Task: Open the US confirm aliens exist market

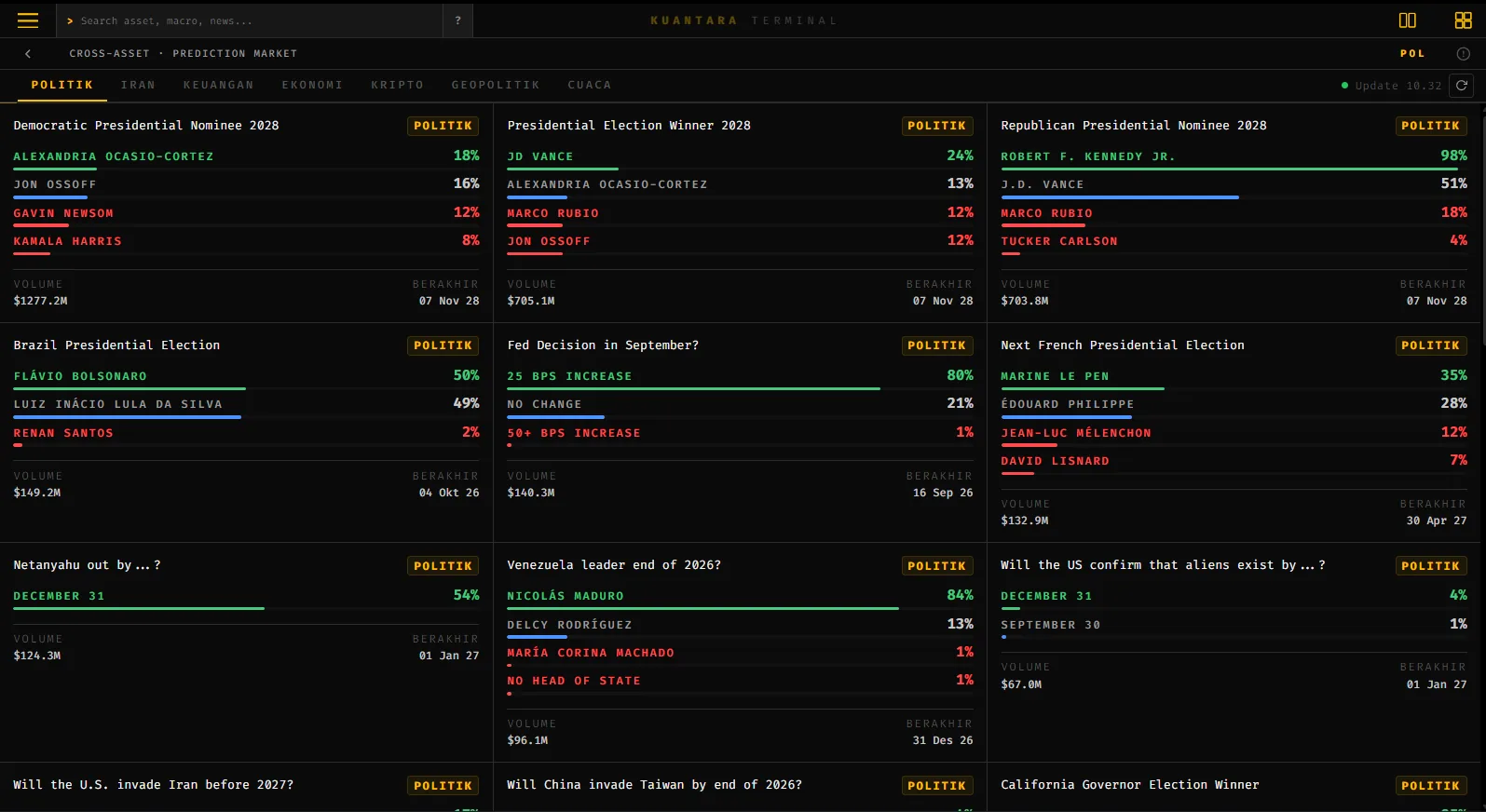Action: (x=1163, y=565)
